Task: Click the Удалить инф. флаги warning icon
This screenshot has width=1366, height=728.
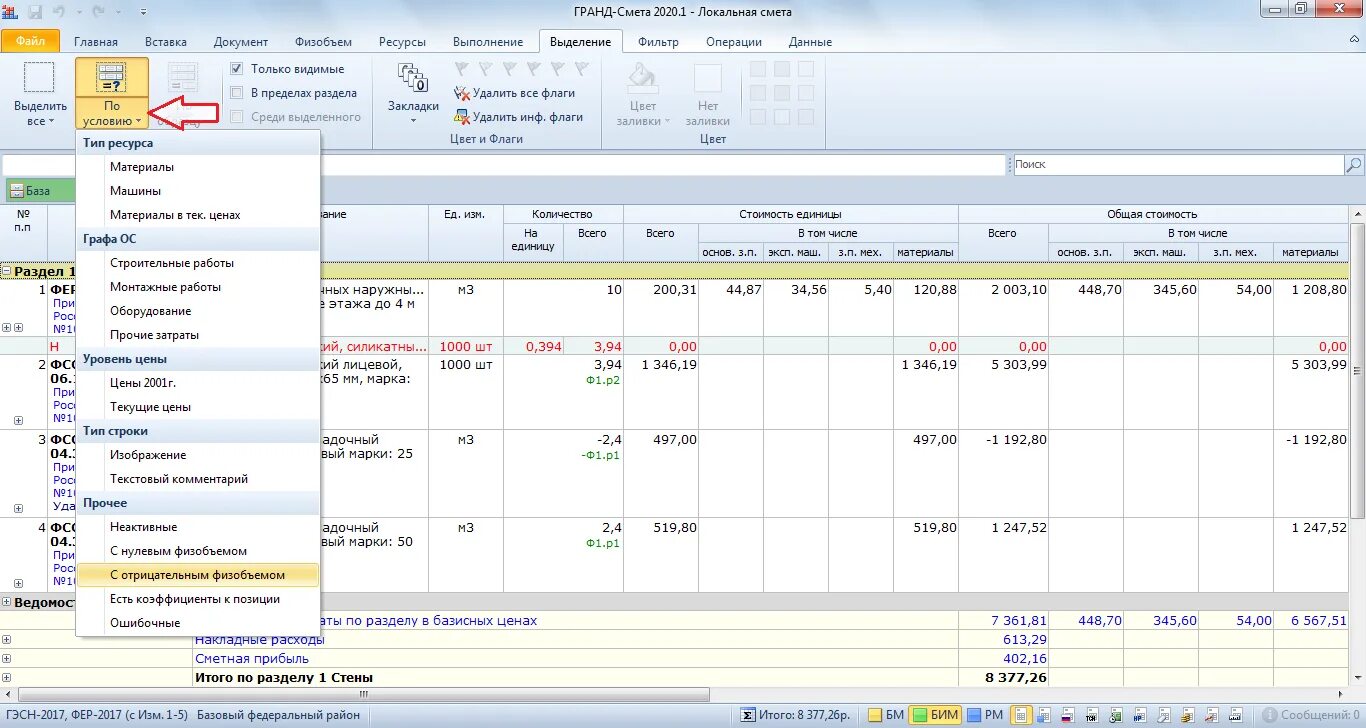Action: click(461, 117)
